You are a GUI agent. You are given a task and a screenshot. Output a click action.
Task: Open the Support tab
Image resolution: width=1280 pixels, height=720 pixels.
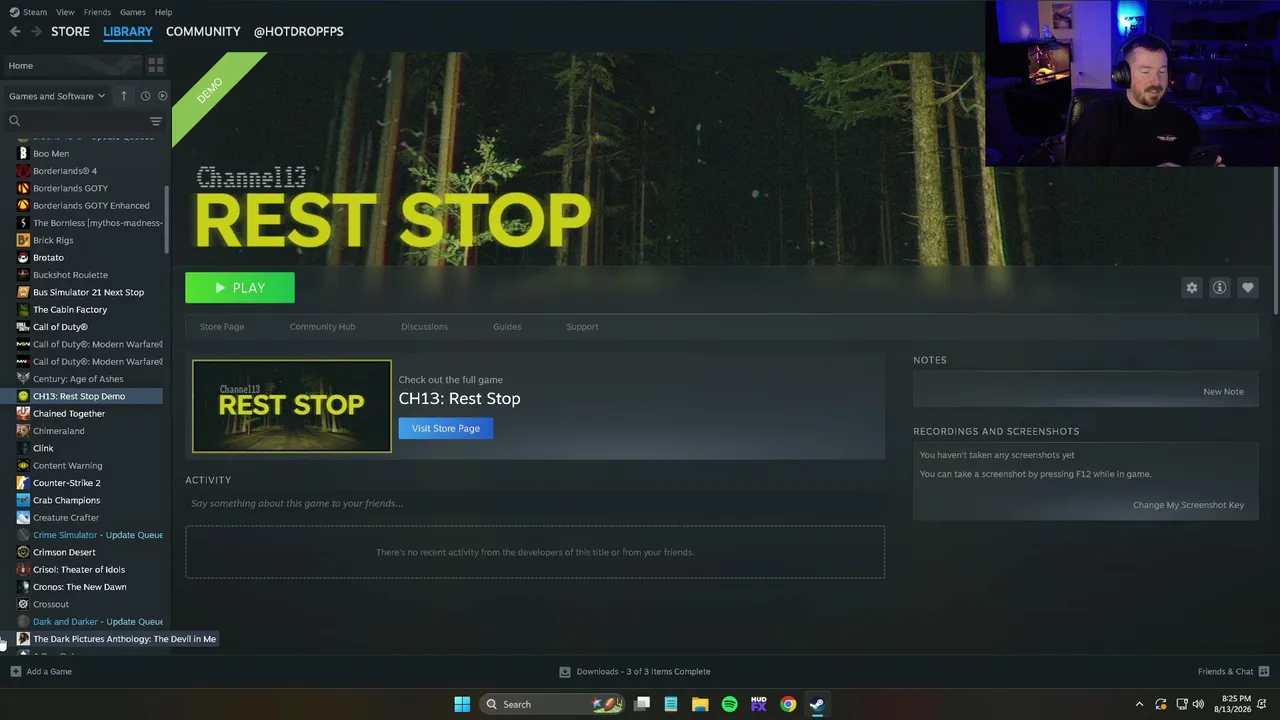582,327
